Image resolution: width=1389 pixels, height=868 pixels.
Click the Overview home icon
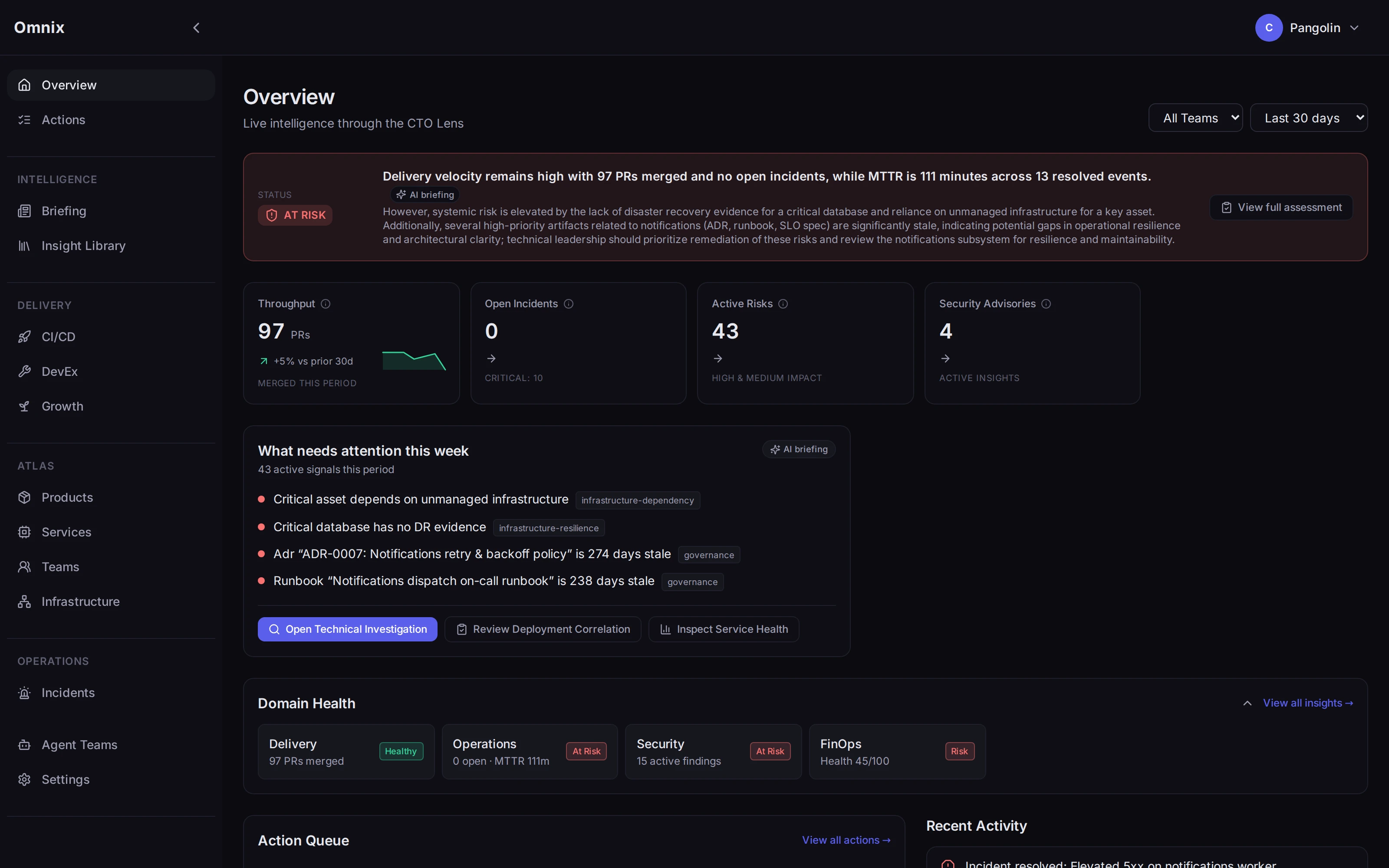click(x=24, y=85)
